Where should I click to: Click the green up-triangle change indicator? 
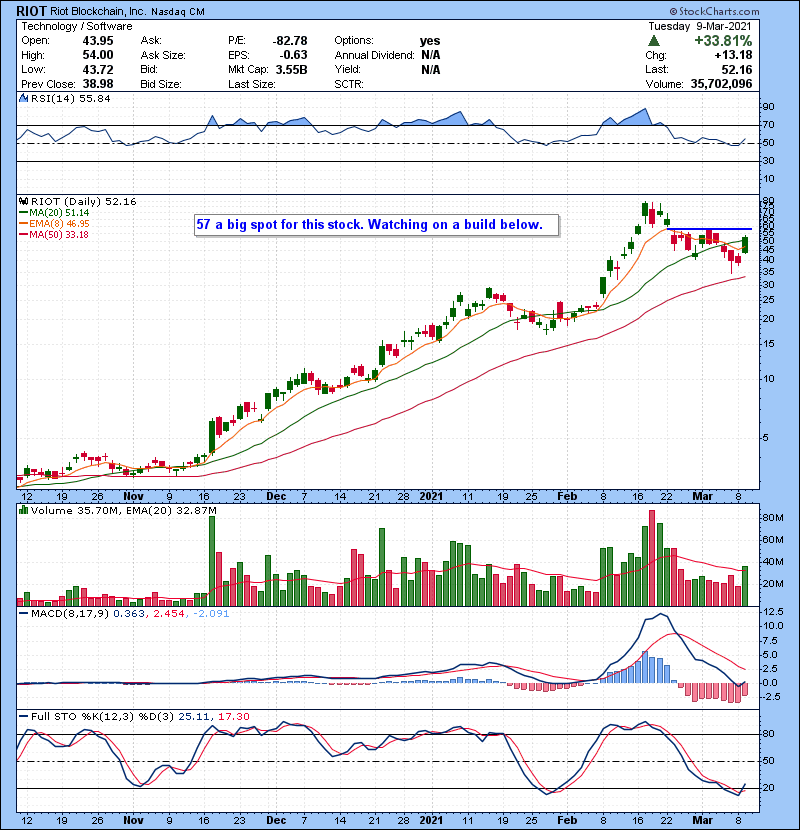click(654, 41)
